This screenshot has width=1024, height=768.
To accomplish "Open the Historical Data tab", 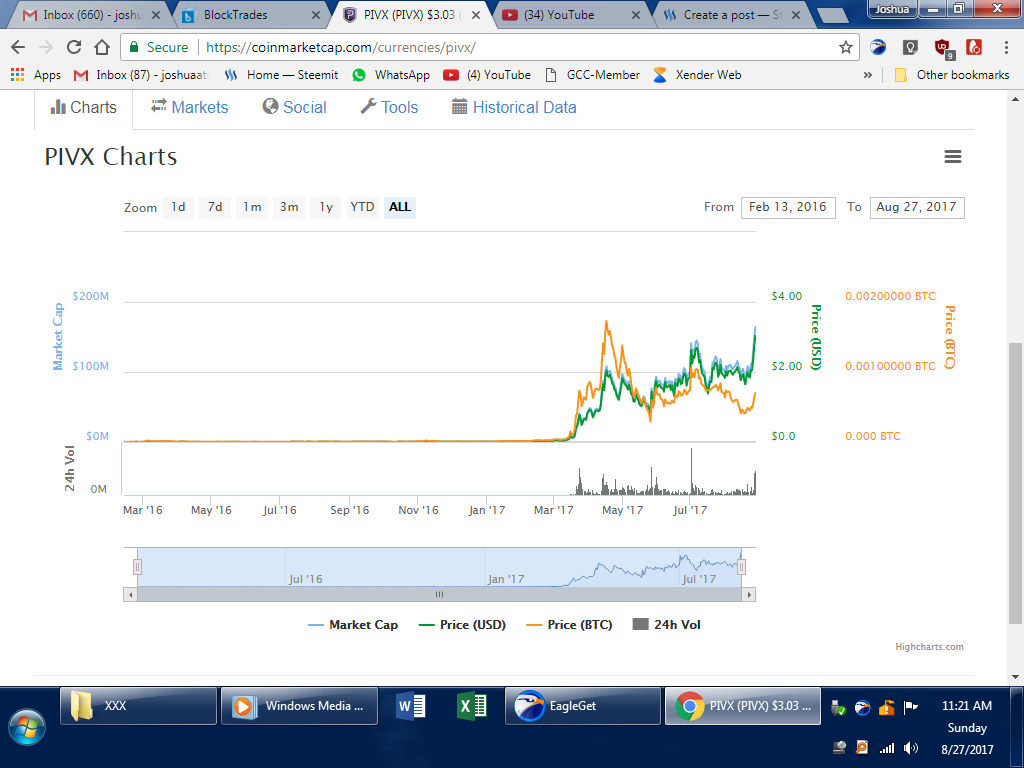I will tap(515, 108).
